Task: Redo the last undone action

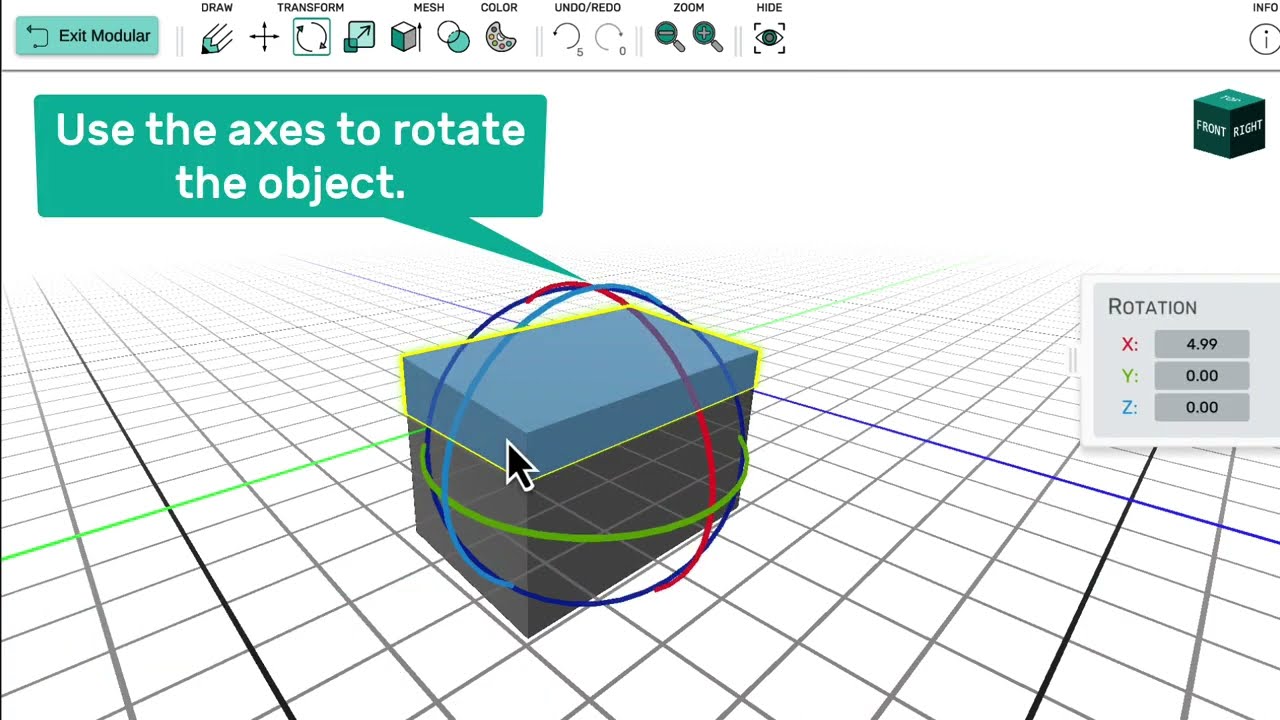Action: [x=609, y=39]
